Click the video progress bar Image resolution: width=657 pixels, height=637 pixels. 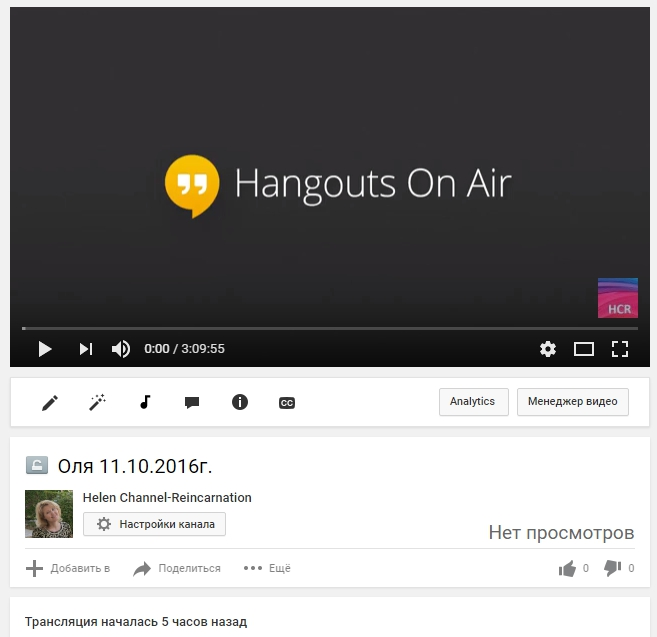[330, 328]
